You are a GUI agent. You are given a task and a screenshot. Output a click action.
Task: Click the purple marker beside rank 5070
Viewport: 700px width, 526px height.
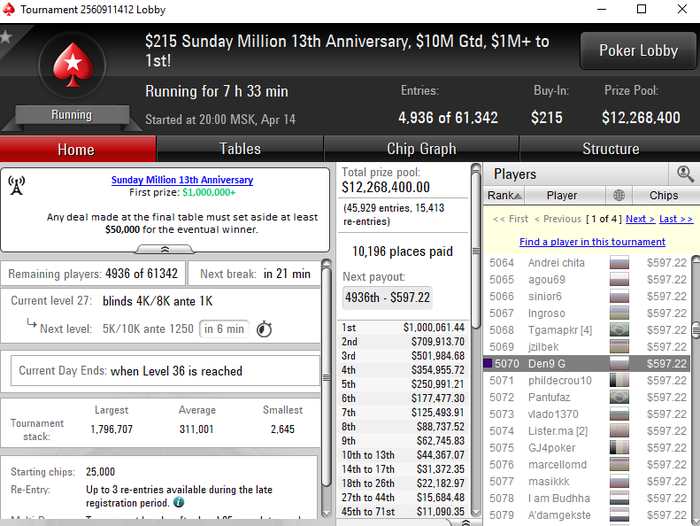tap(488, 363)
